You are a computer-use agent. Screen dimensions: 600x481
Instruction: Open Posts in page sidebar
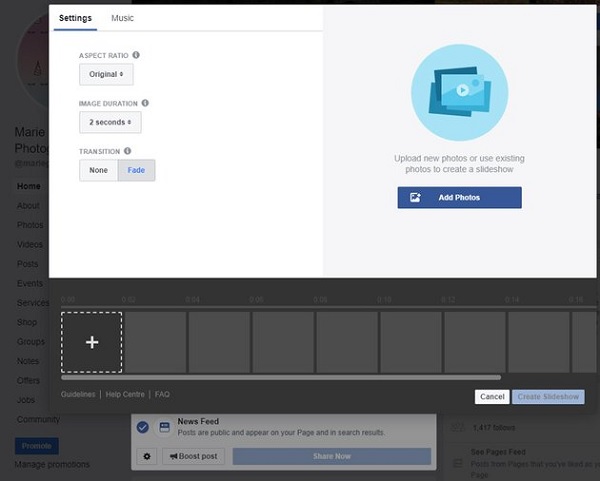click(x=28, y=264)
